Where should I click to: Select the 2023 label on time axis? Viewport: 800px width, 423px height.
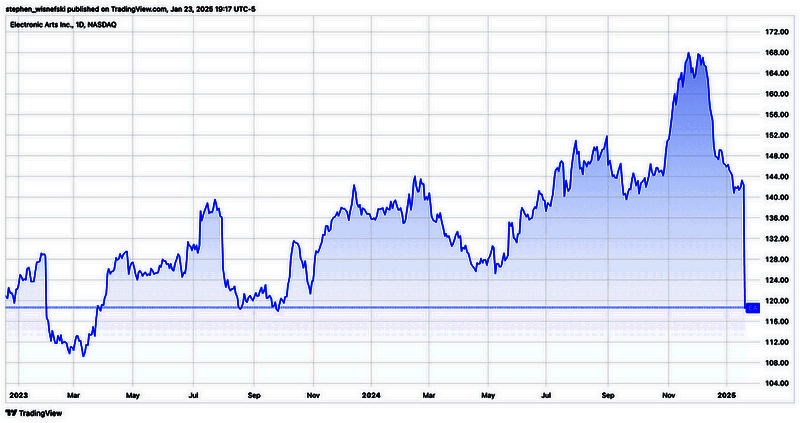coord(17,395)
